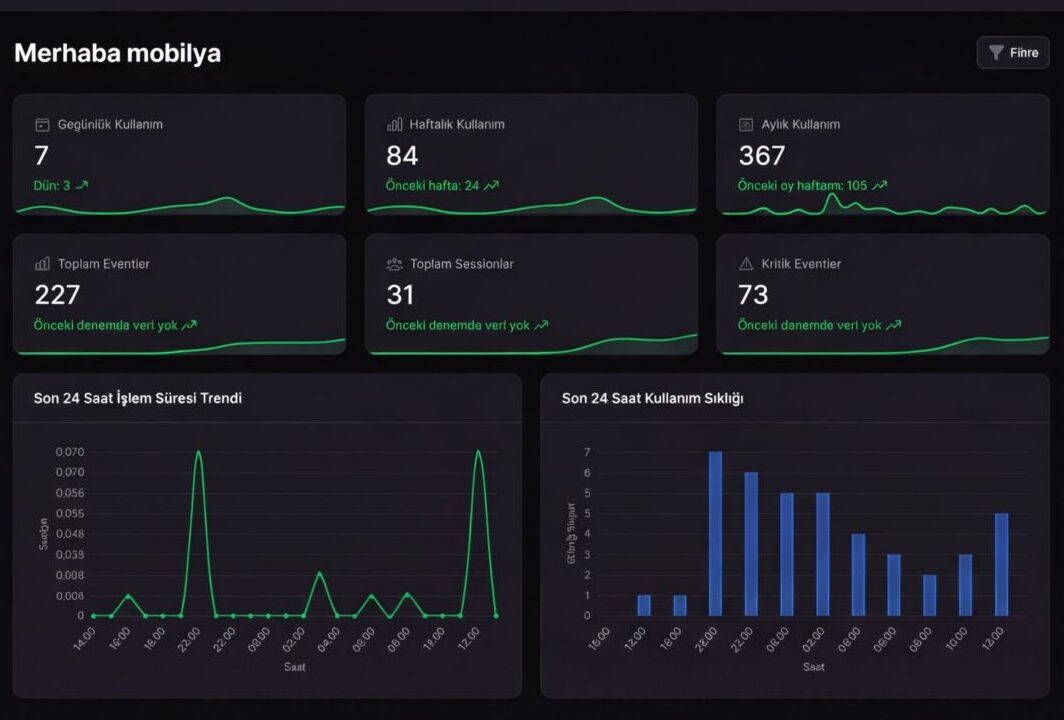Image resolution: width=1064 pixels, height=720 pixels.
Task: Click the bar chart icon beside Haftalık Kullanım
Action: (x=394, y=125)
